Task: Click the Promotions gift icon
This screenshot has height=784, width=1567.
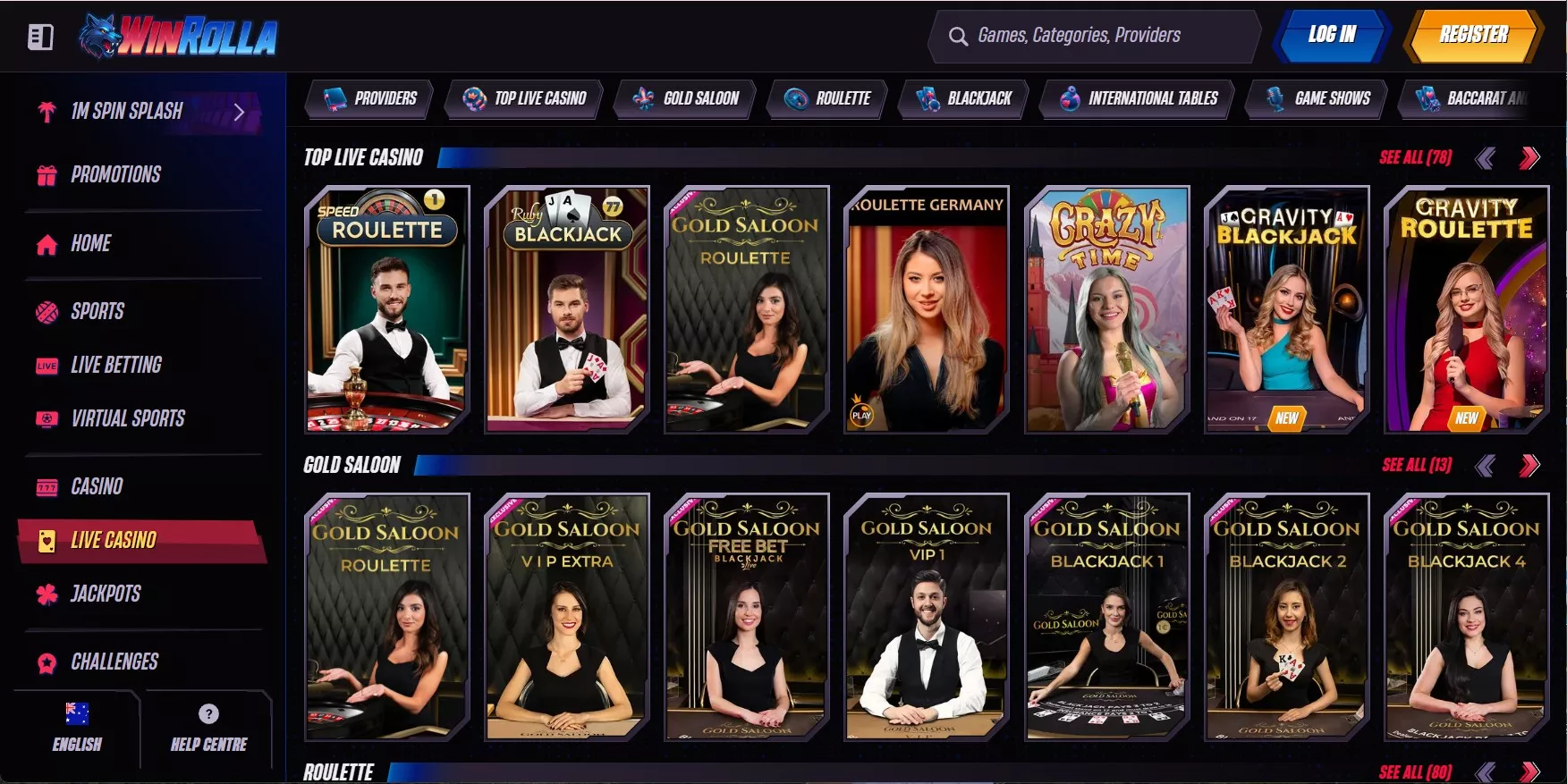Action: coord(47,174)
